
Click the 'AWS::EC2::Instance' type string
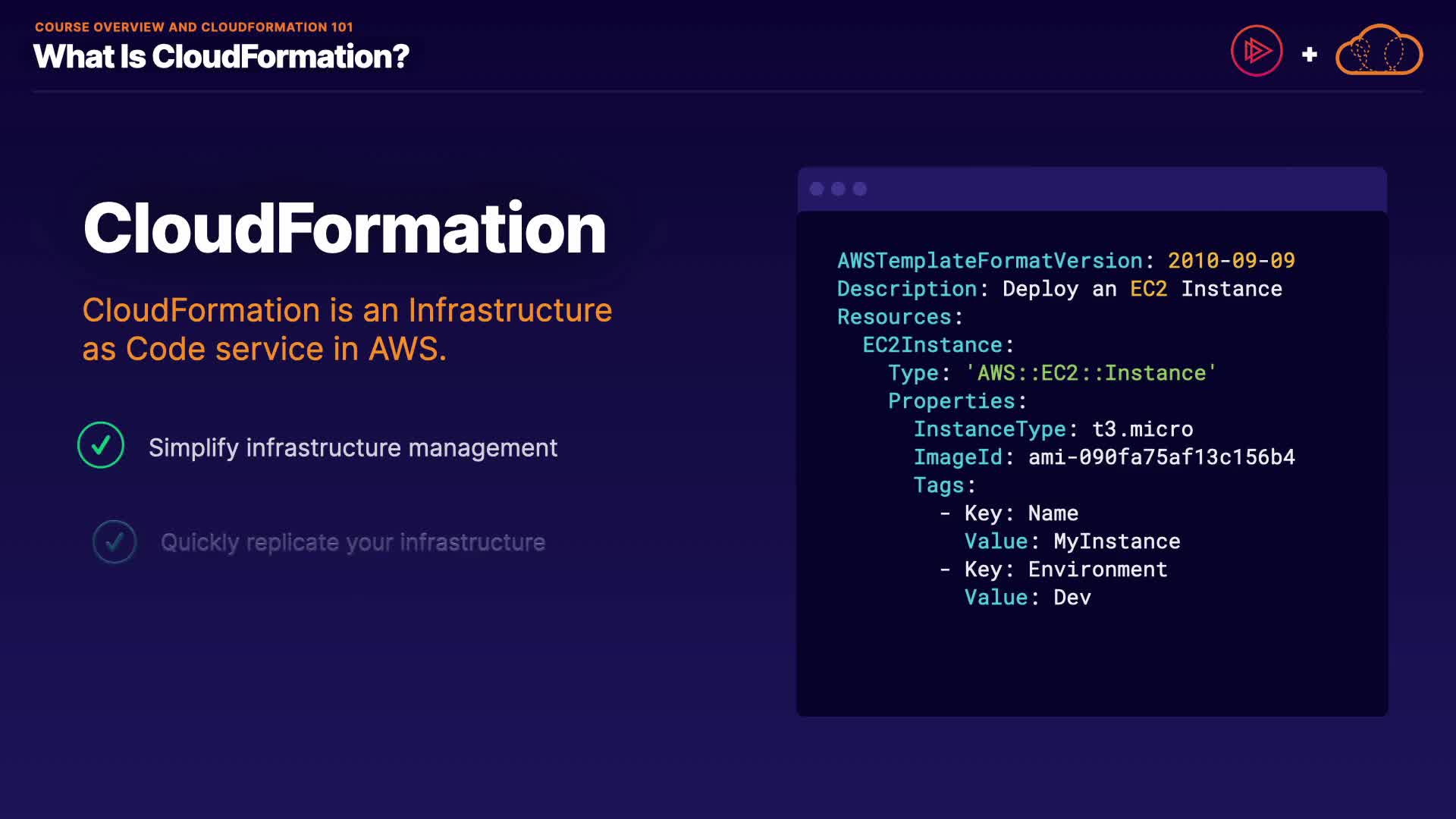tap(1090, 373)
